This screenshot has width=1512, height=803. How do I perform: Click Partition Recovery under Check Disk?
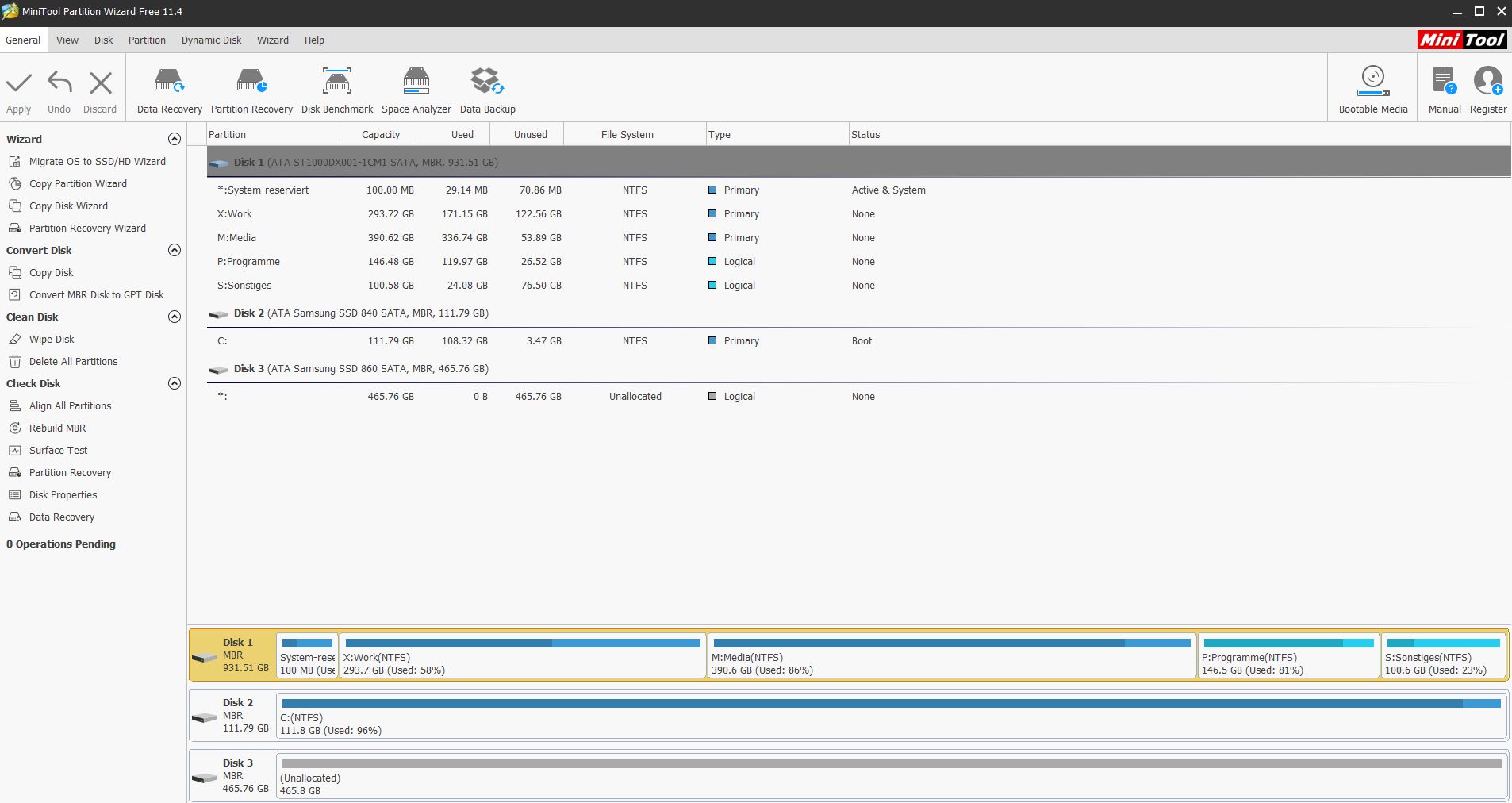click(x=71, y=472)
